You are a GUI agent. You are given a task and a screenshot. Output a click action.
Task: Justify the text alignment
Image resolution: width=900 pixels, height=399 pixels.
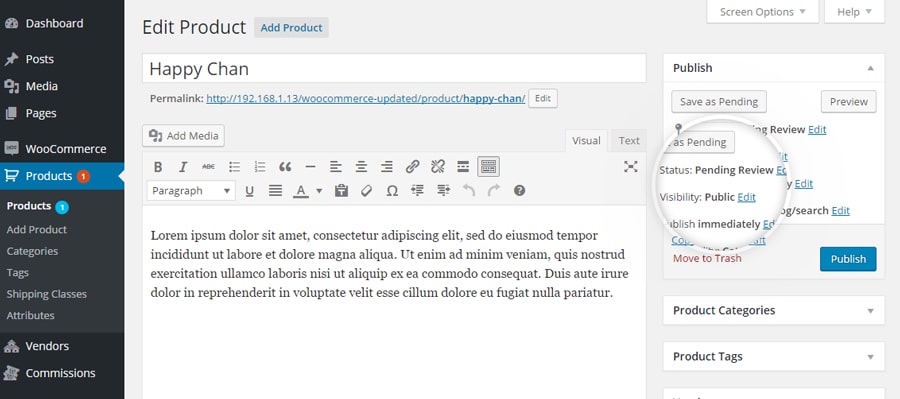[x=276, y=191]
